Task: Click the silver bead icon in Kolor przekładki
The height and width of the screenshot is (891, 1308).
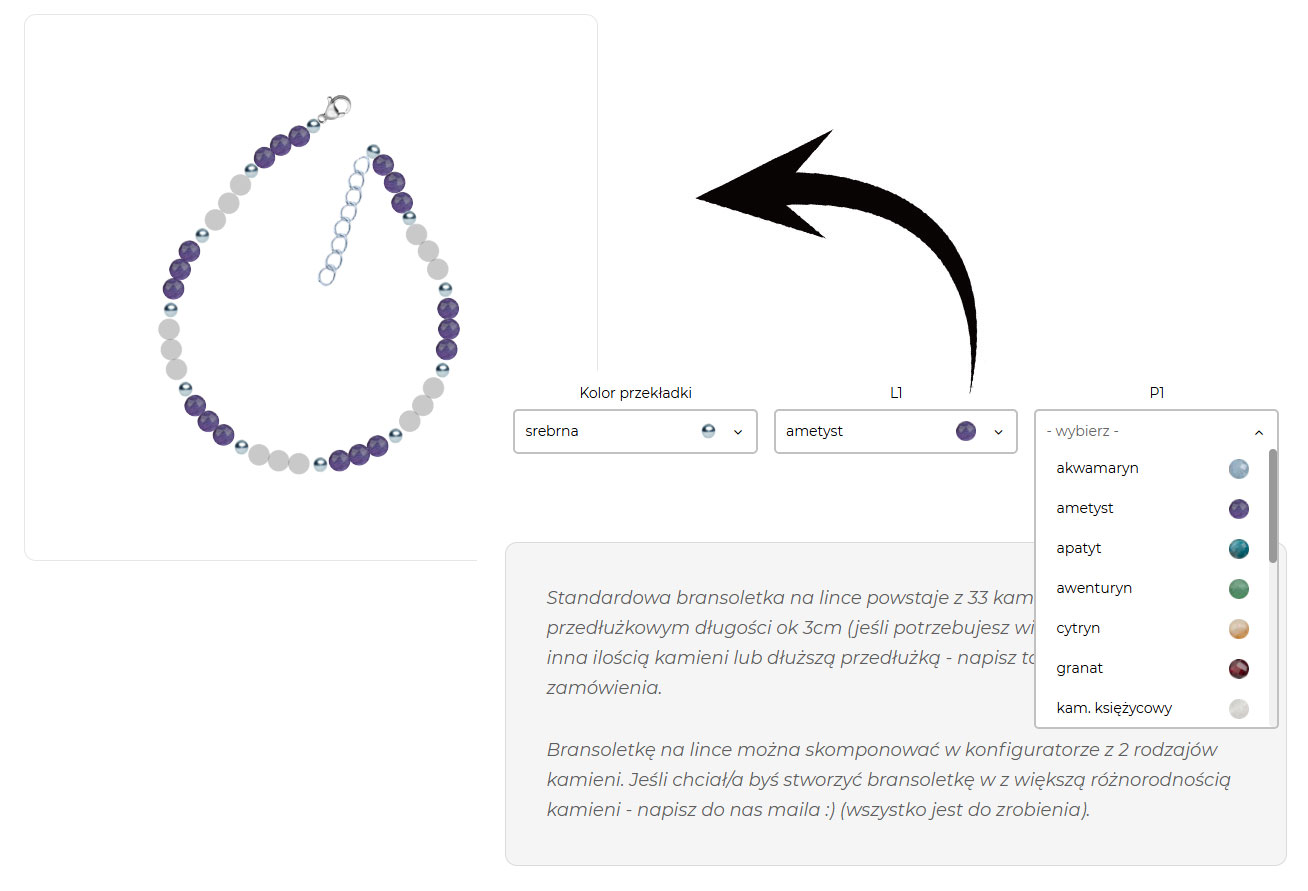Action: (x=708, y=431)
